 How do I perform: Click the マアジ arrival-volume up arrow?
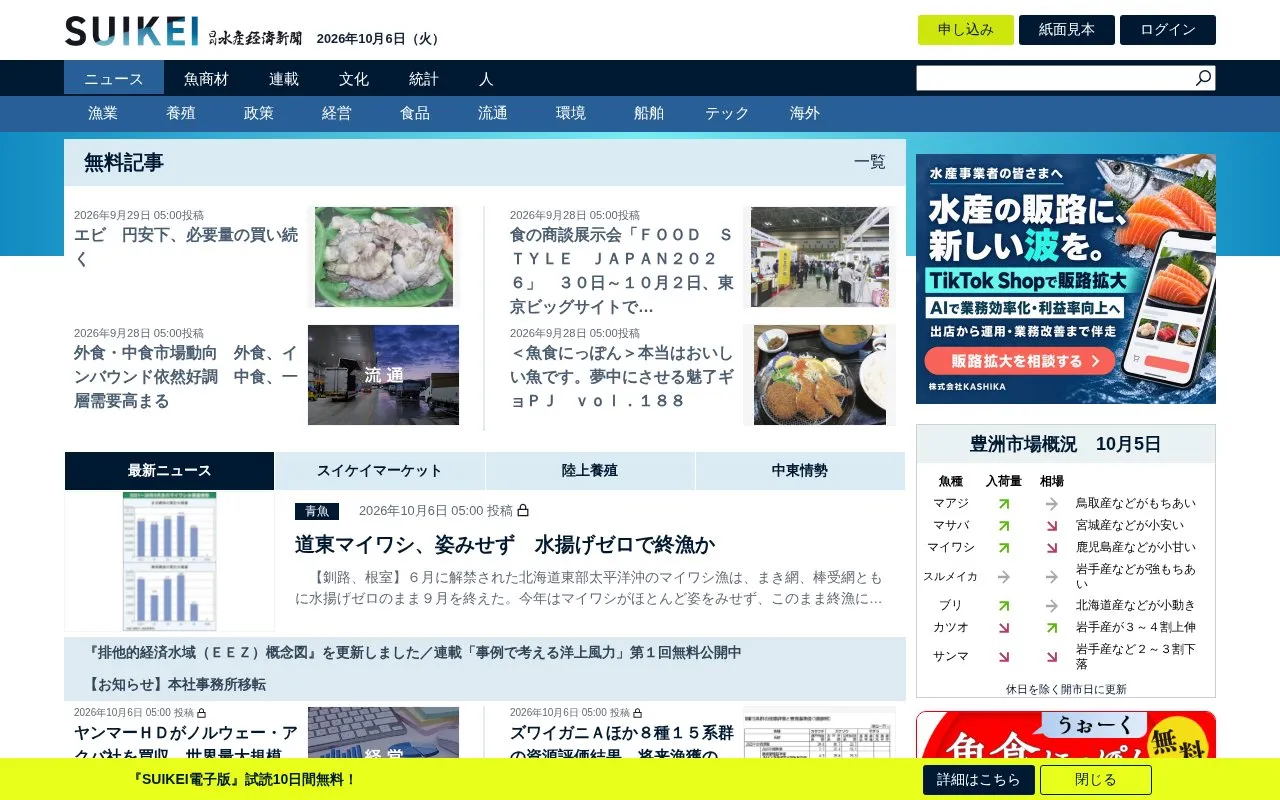1004,504
